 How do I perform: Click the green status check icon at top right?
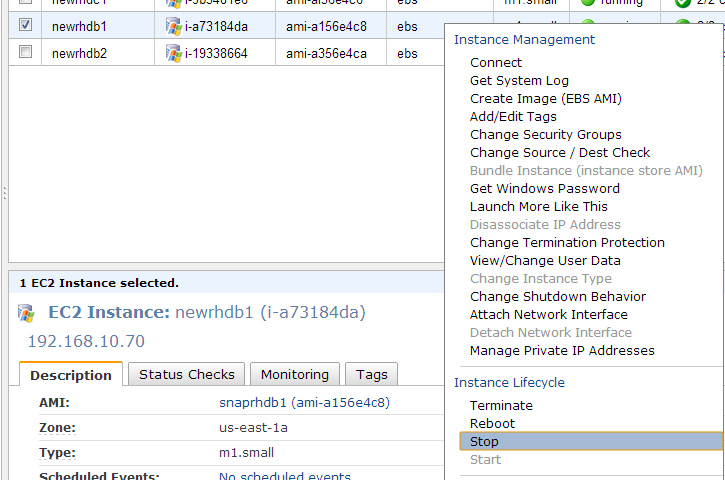(683, 3)
